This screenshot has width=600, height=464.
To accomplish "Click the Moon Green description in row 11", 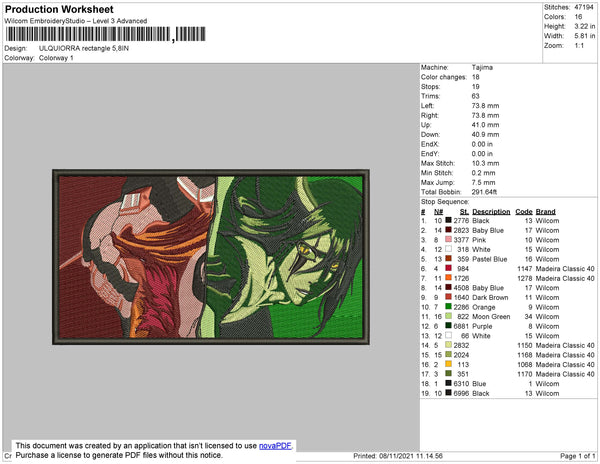I will (x=491, y=316).
